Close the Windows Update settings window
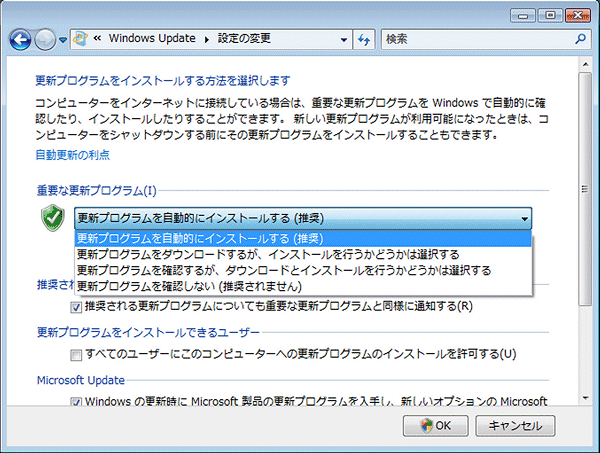 pyautogui.click(x=578, y=15)
